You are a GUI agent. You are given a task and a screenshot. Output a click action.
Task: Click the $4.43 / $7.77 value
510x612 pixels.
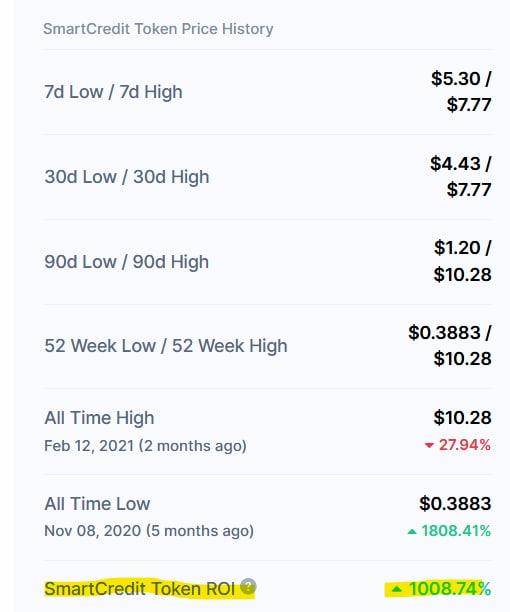tap(461, 176)
